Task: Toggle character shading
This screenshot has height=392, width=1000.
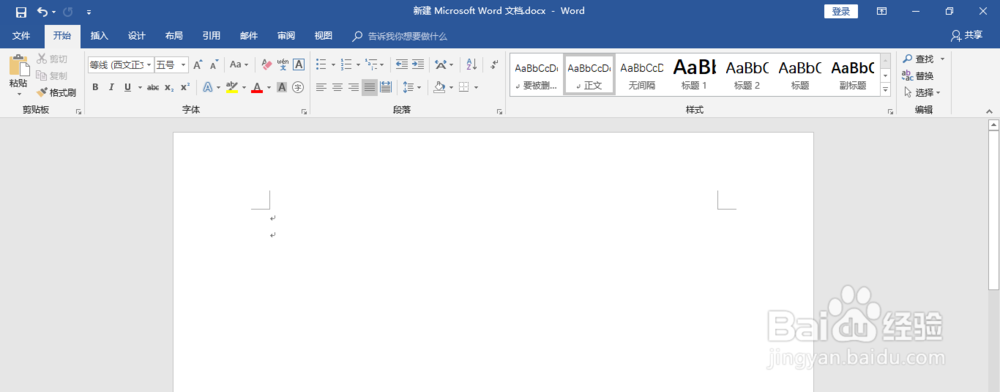Action: 282,87
